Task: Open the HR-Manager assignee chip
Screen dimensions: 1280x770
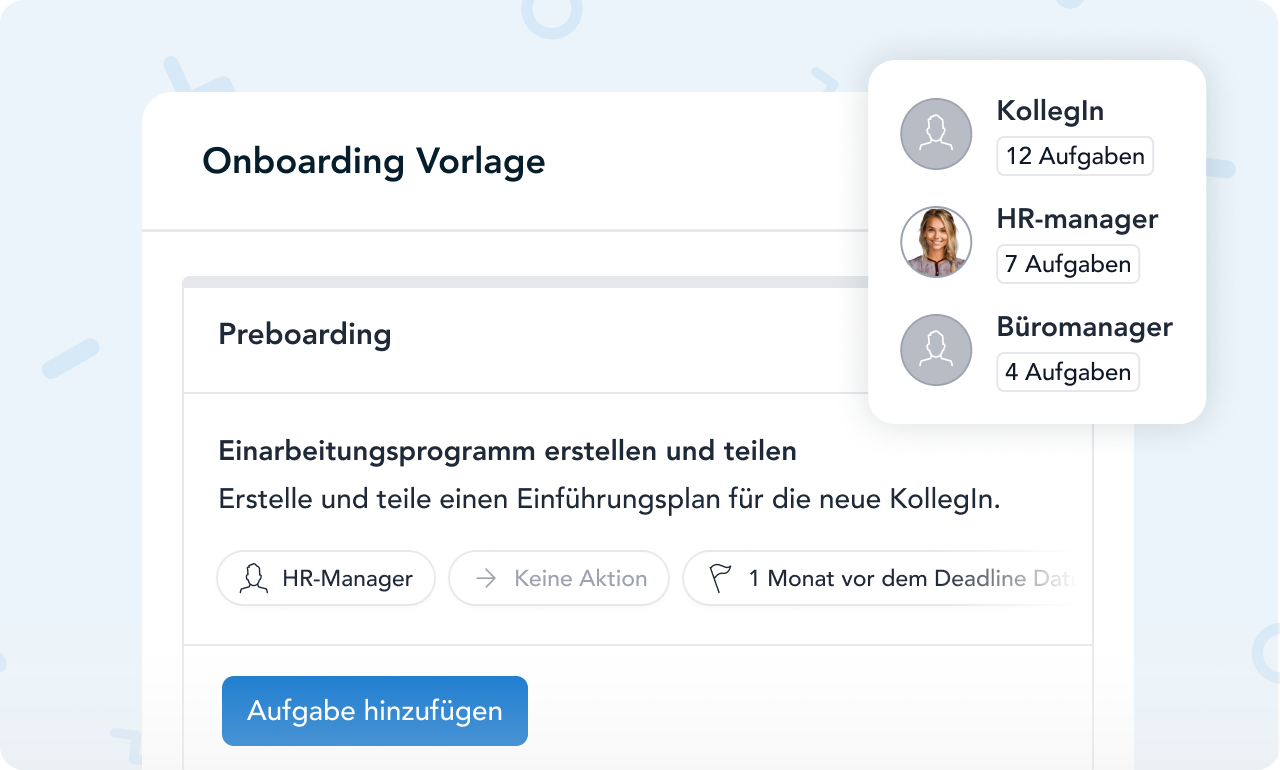Action: pos(326,578)
